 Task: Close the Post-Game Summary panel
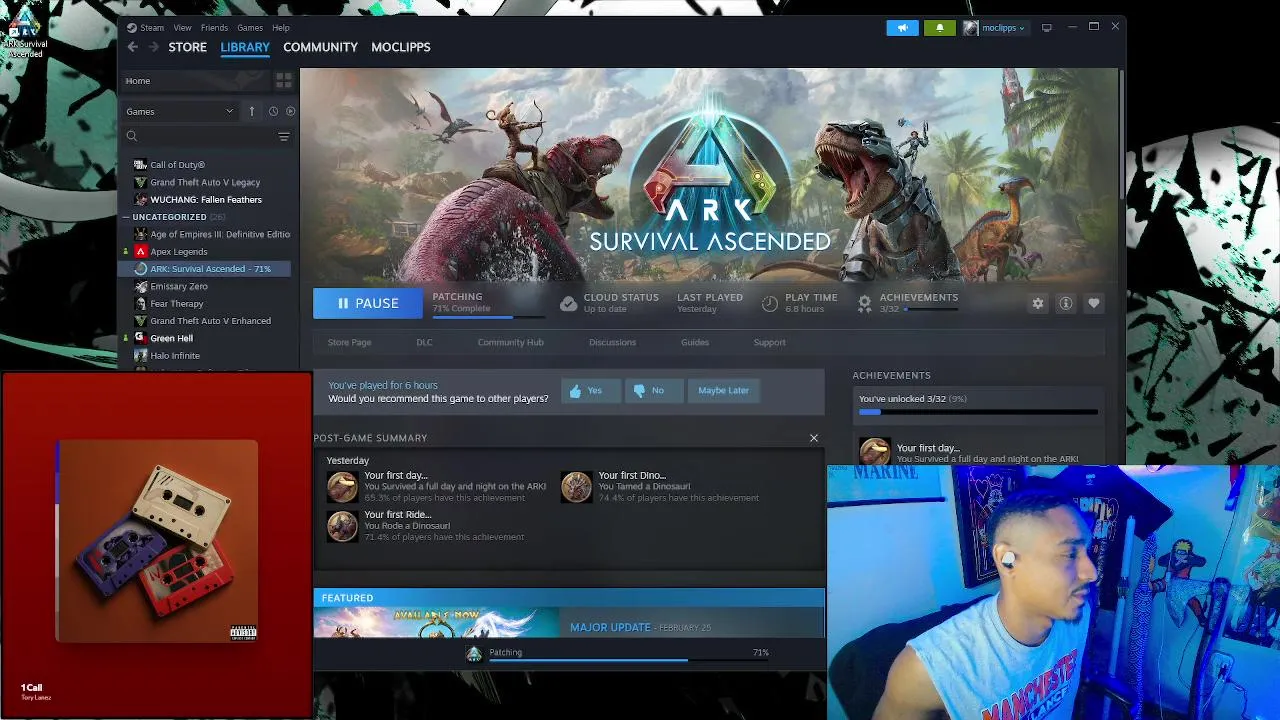[x=814, y=438]
